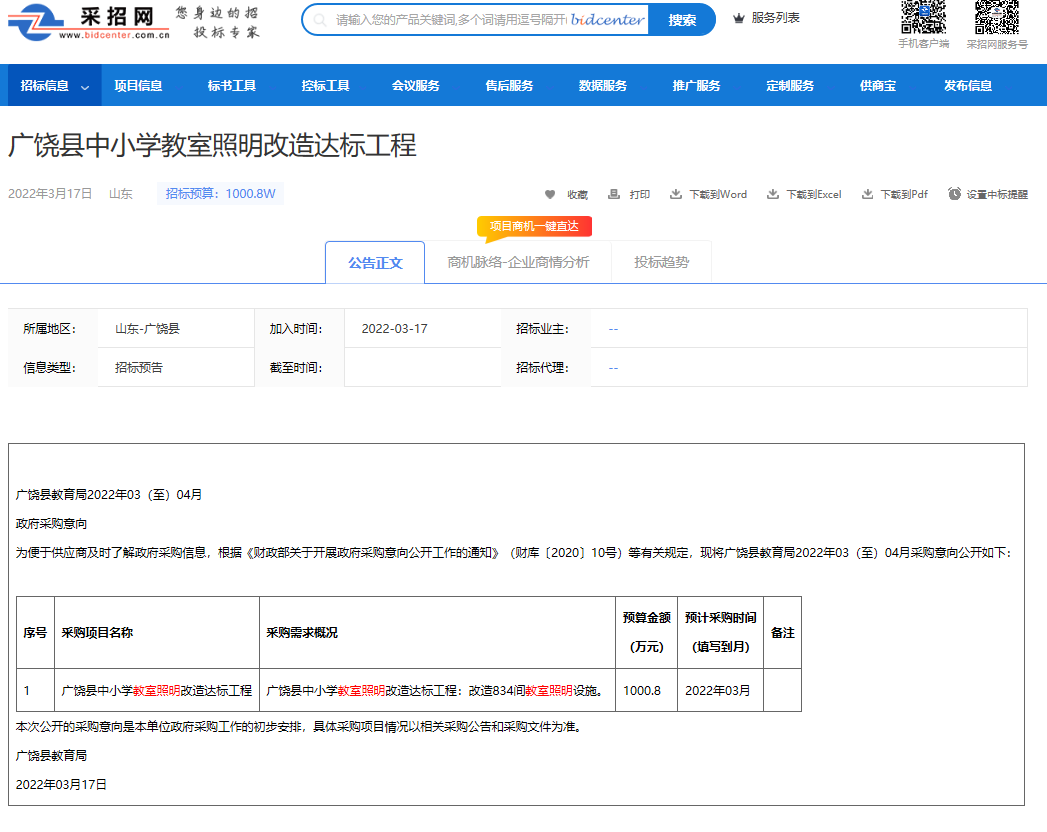This screenshot has height=832, width=1047.
Task: Expand the 招标信息 dropdown arrow
Action: point(85,87)
